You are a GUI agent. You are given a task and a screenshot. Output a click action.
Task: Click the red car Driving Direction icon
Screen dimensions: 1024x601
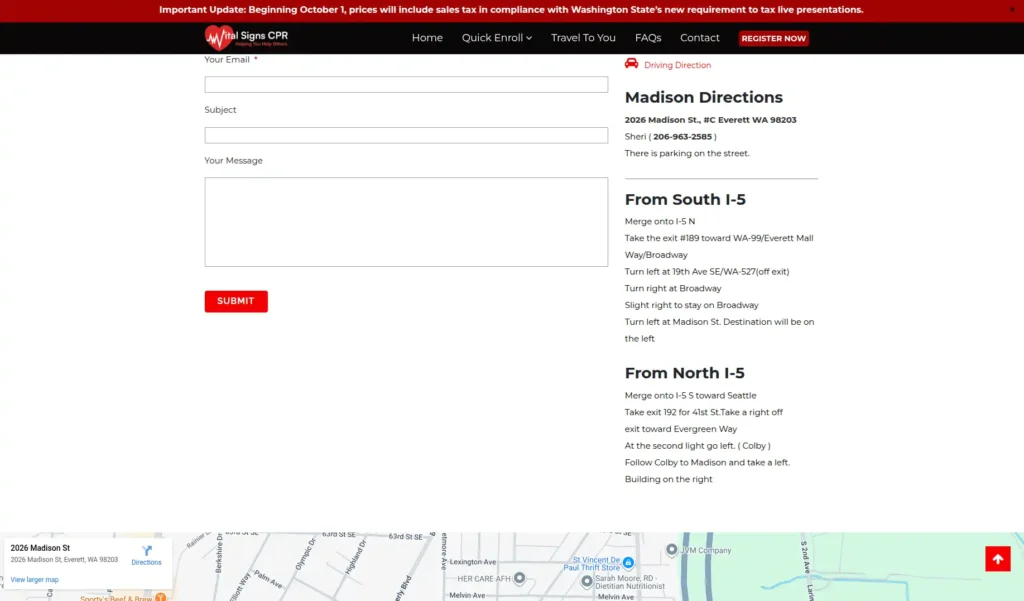click(x=631, y=63)
